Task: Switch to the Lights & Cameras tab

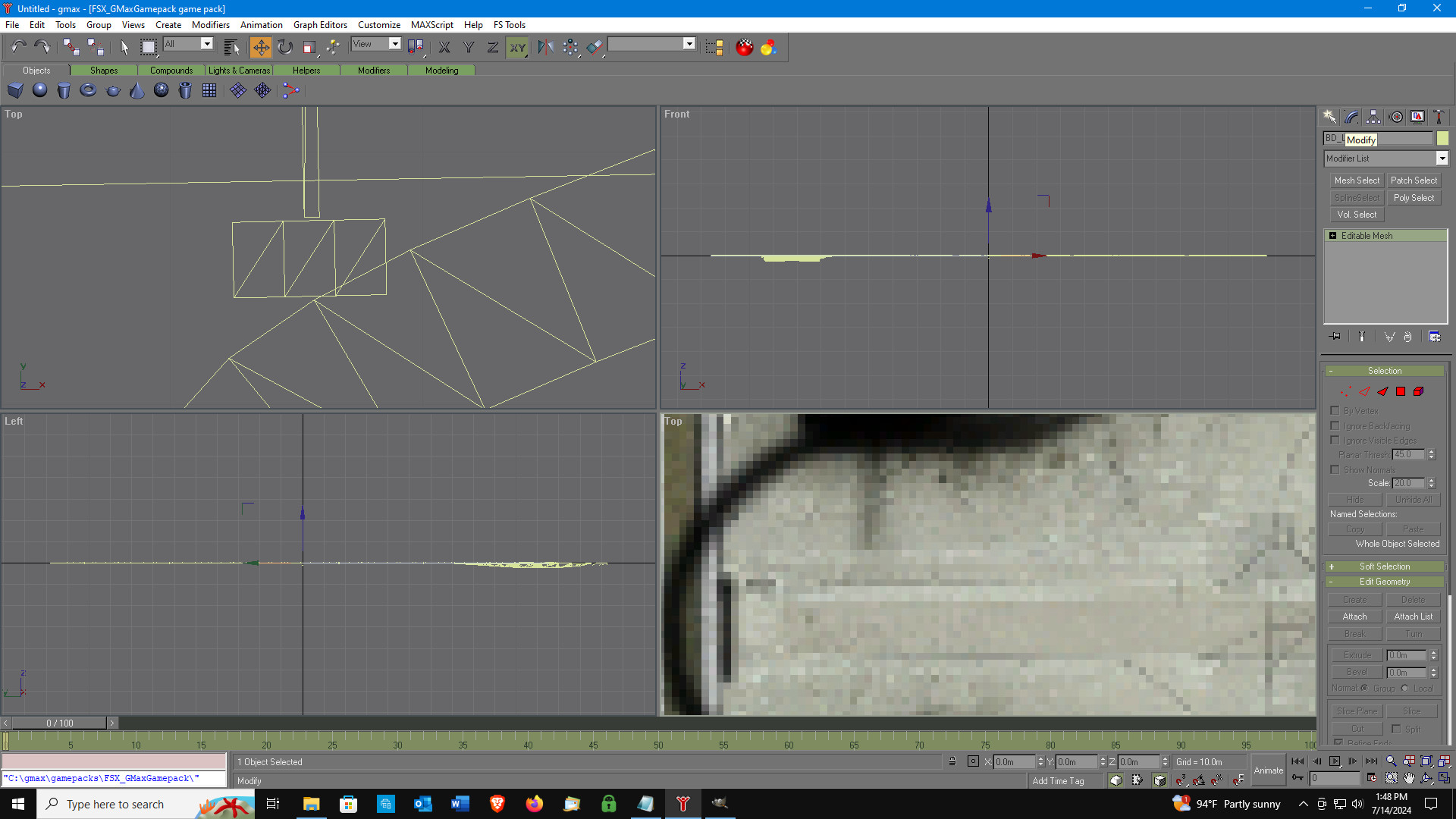Action: [x=239, y=70]
